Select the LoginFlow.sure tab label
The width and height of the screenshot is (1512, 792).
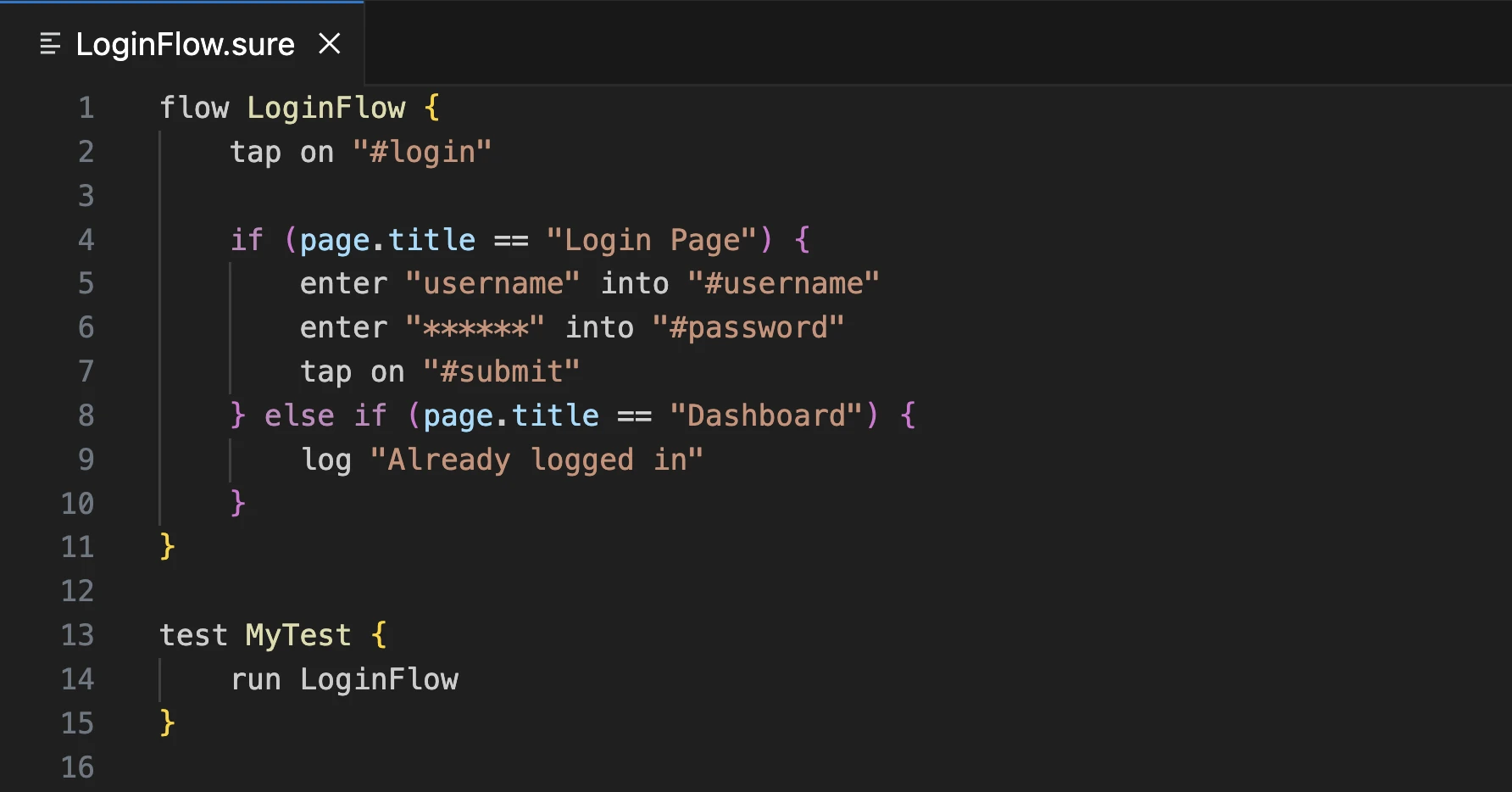point(185,44)
